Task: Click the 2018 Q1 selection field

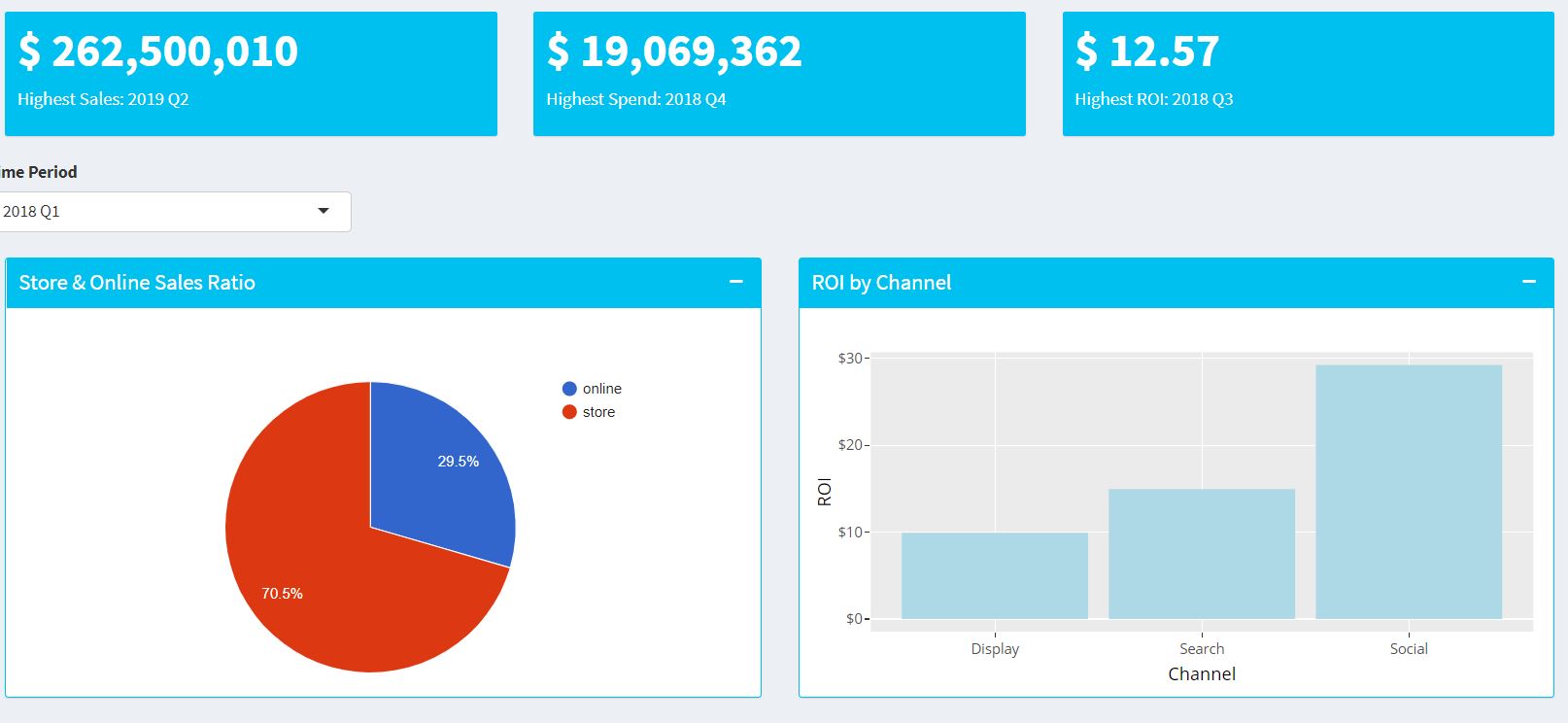Action: [146, 212]
